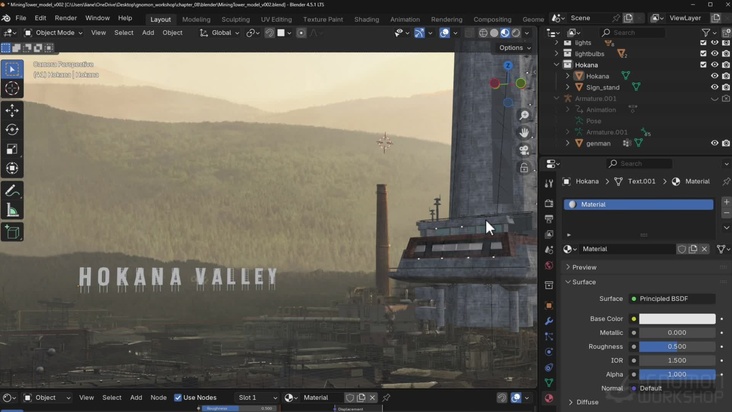
Task: Disable Sign_stand in renders via camera icon
Action: click(726, 87)
